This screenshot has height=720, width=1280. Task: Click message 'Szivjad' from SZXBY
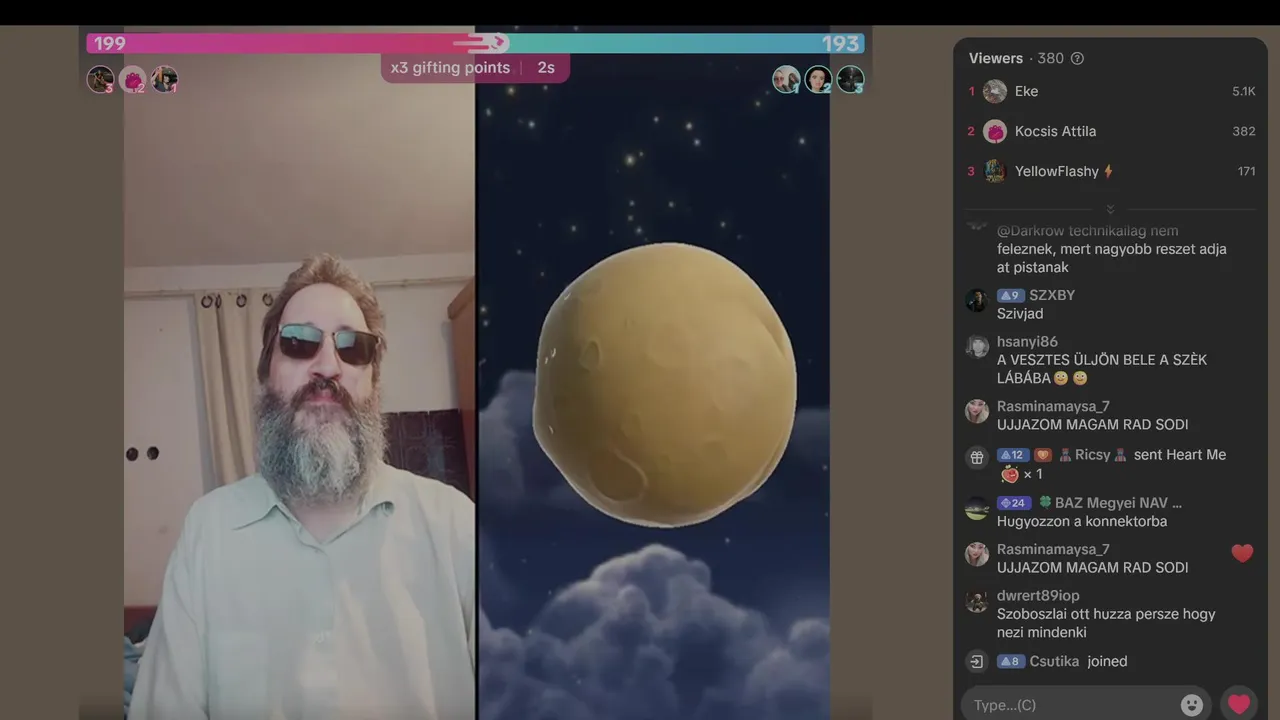[1020, 313]
